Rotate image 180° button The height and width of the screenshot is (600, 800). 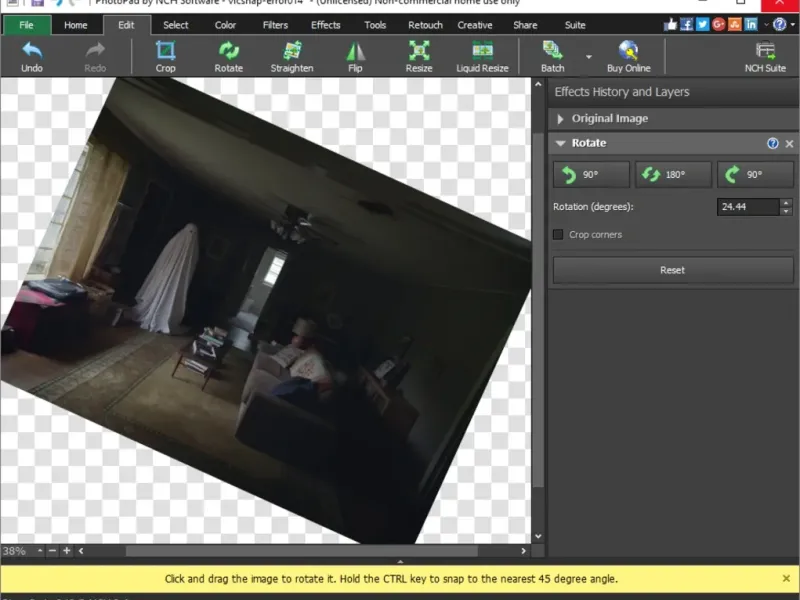click(x=673, y=174)
